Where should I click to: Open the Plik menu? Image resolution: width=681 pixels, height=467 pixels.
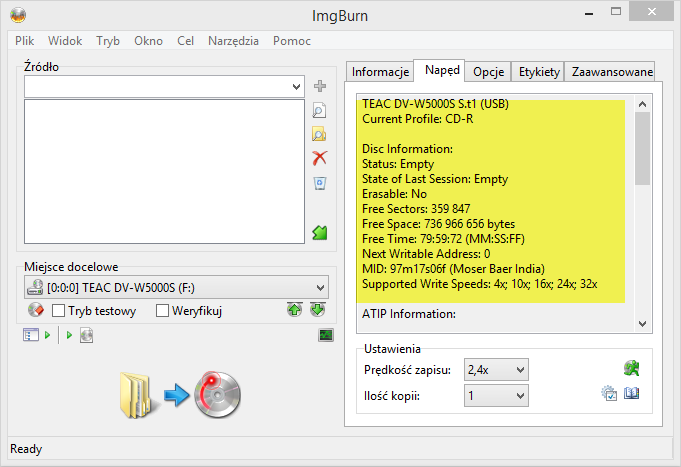pos(24,41)
